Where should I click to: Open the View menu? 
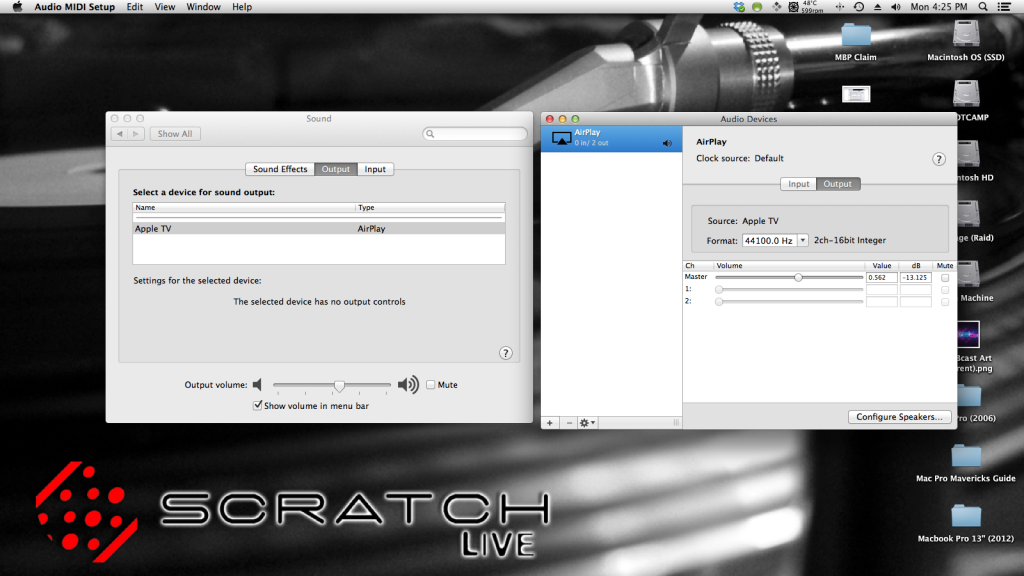click(165, 7)
